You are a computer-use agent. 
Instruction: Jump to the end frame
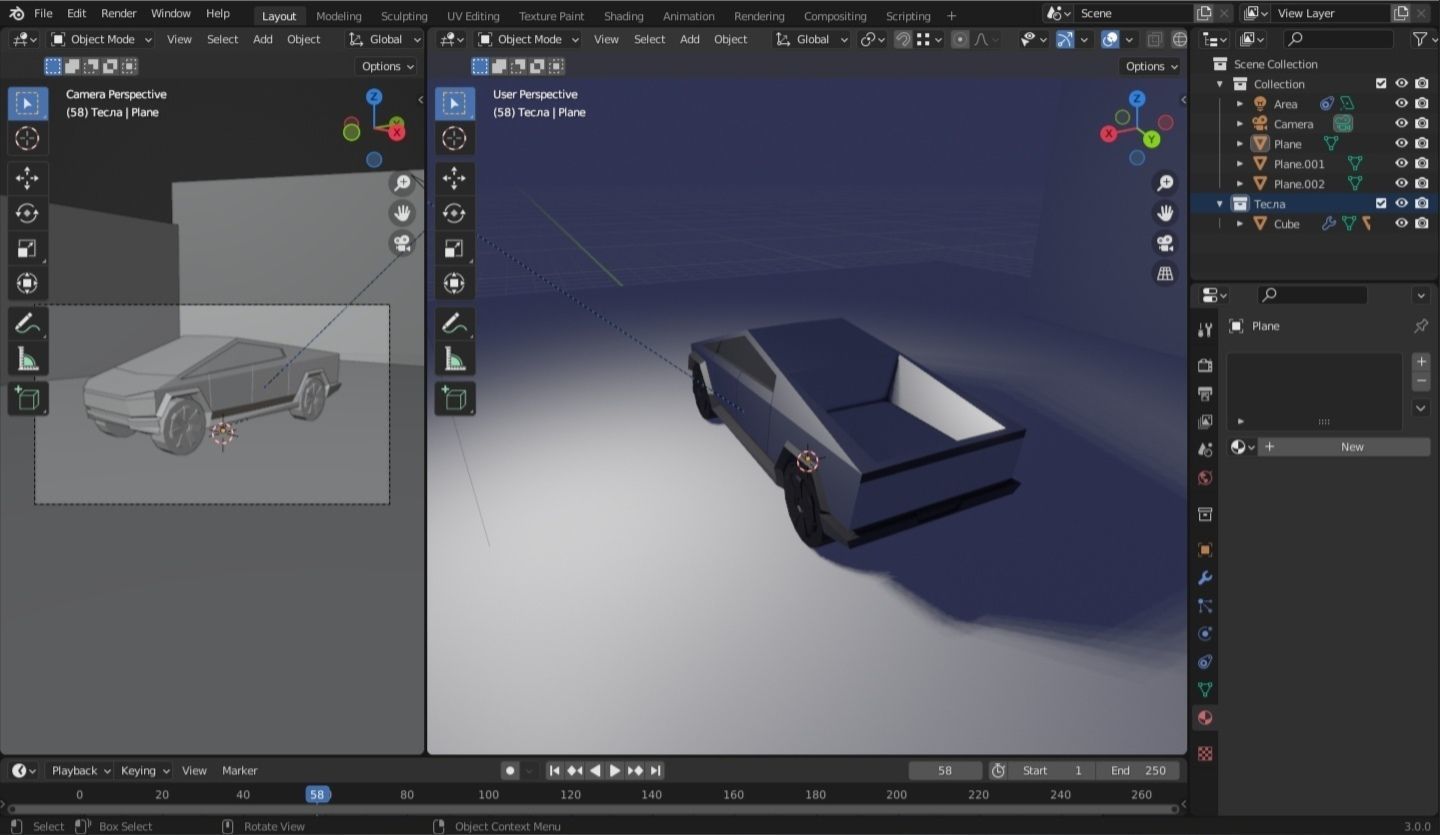coord(655,771)
